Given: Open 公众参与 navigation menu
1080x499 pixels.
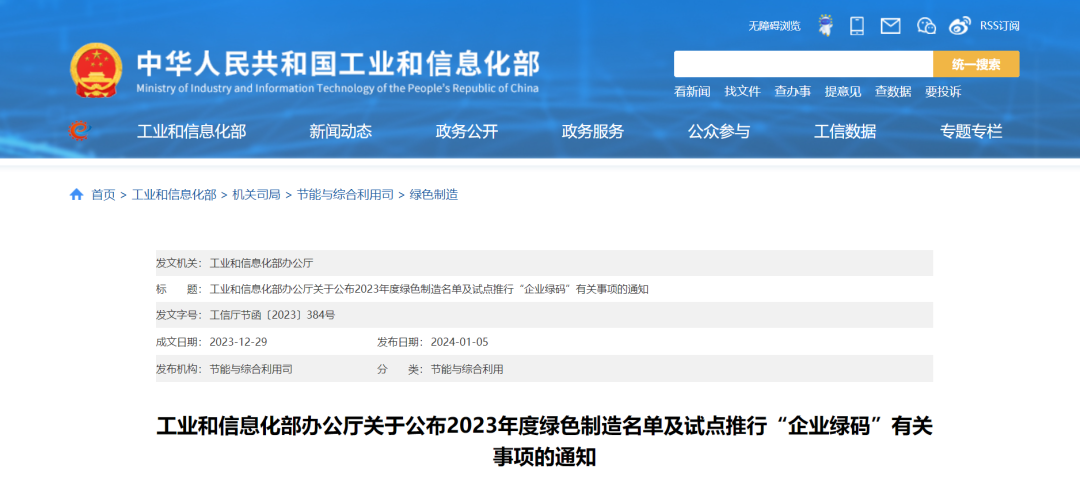Looking at the screenshot, I should pos(718,132).
